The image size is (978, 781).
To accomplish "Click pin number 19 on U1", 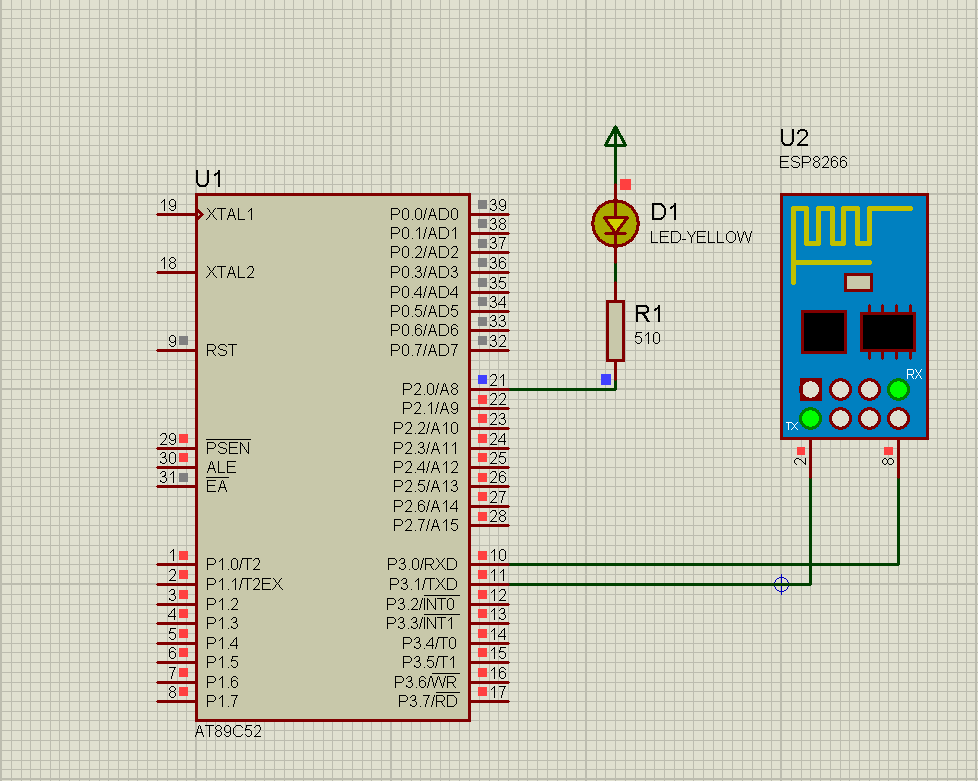I will pyautogui.click(x=168, y=205).
